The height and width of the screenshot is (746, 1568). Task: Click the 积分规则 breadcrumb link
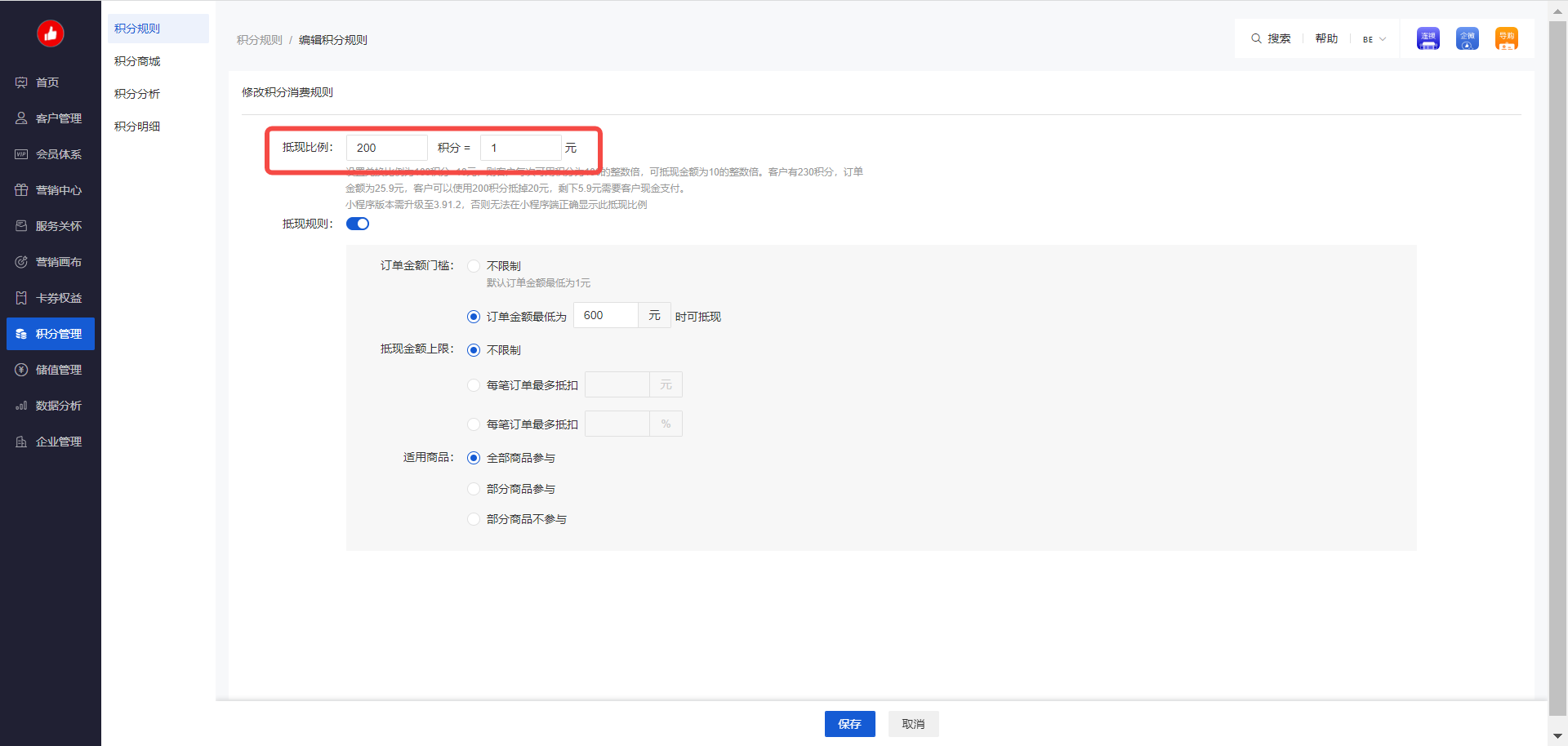(259, 40)
